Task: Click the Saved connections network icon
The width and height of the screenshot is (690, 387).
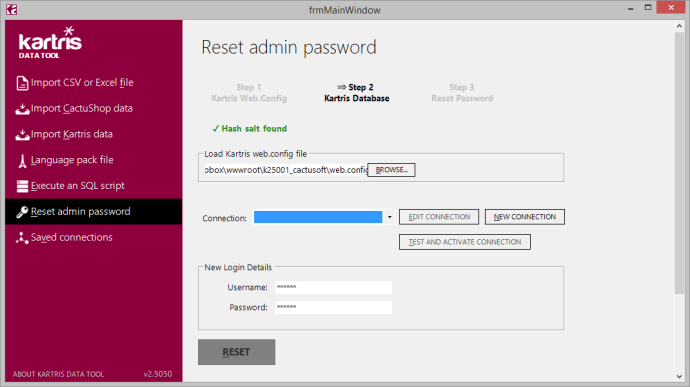Action: coord(22,238)
